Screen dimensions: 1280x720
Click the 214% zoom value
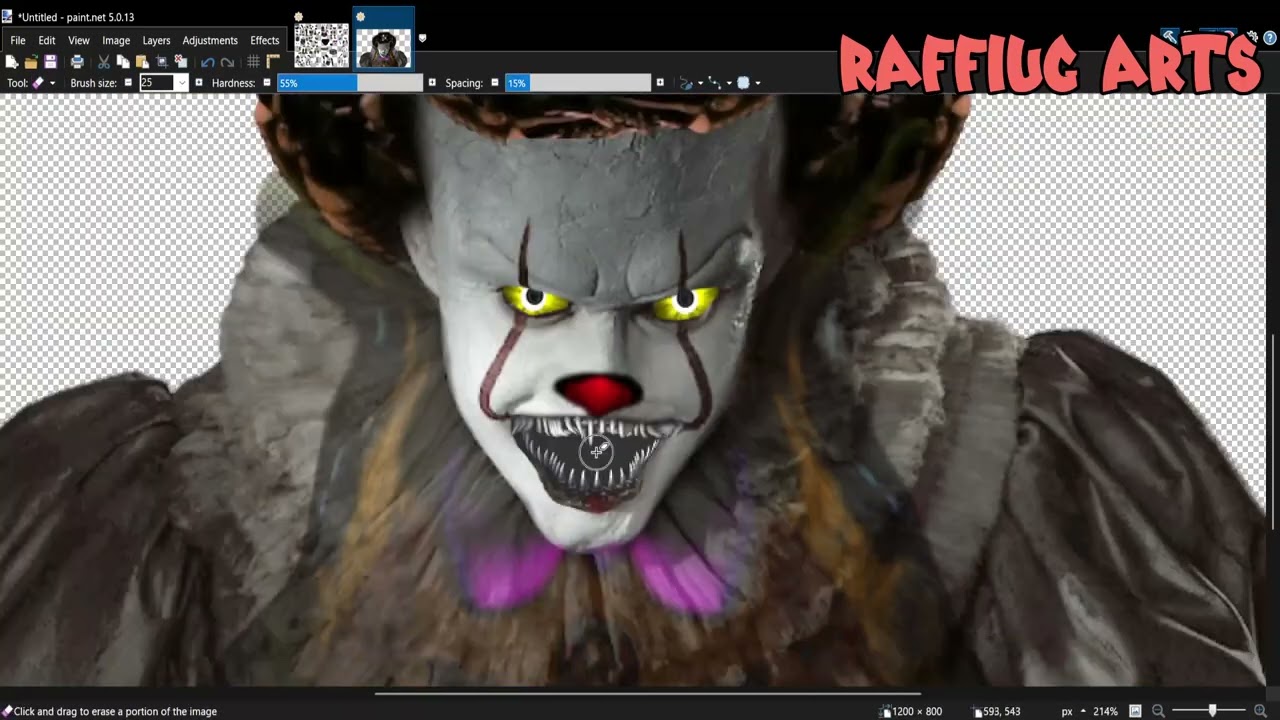[1105, 711]
